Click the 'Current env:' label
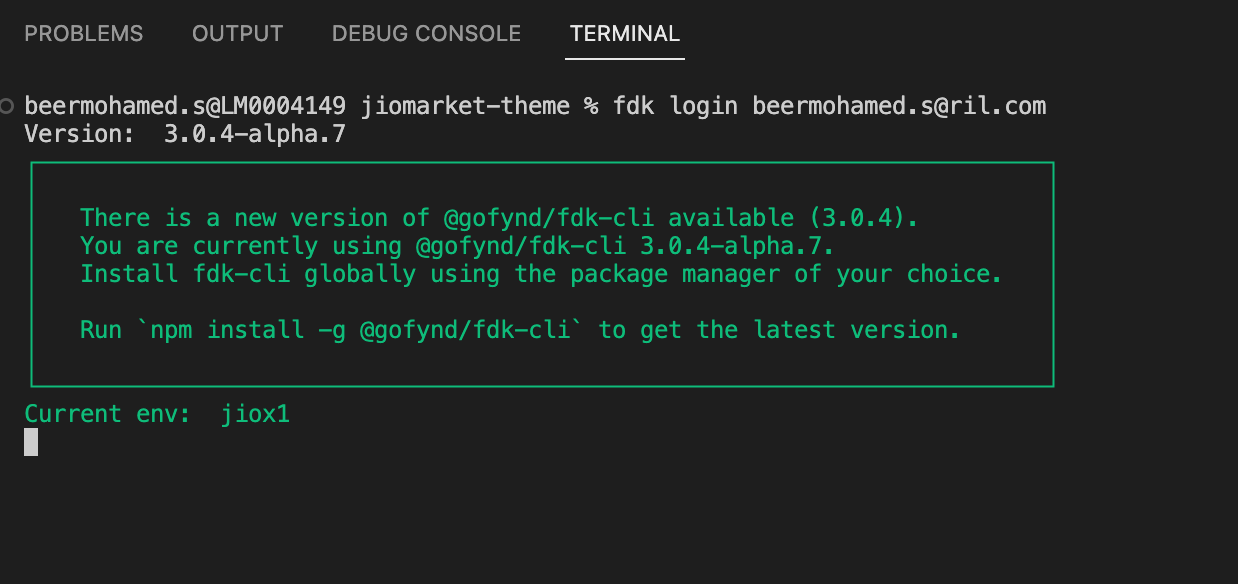 [107, 413]
